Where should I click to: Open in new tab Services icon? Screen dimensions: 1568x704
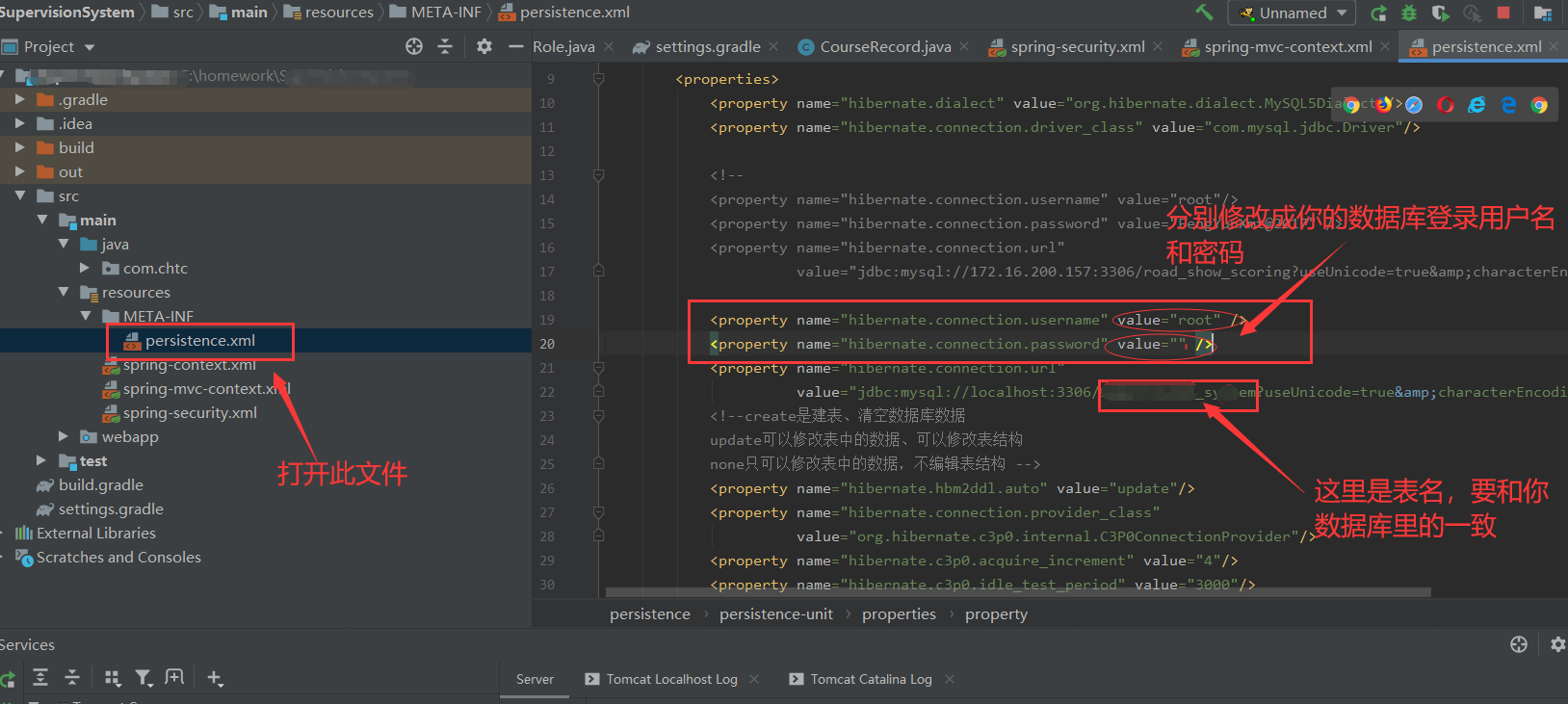pyautogui.click(x=174, y=678)
